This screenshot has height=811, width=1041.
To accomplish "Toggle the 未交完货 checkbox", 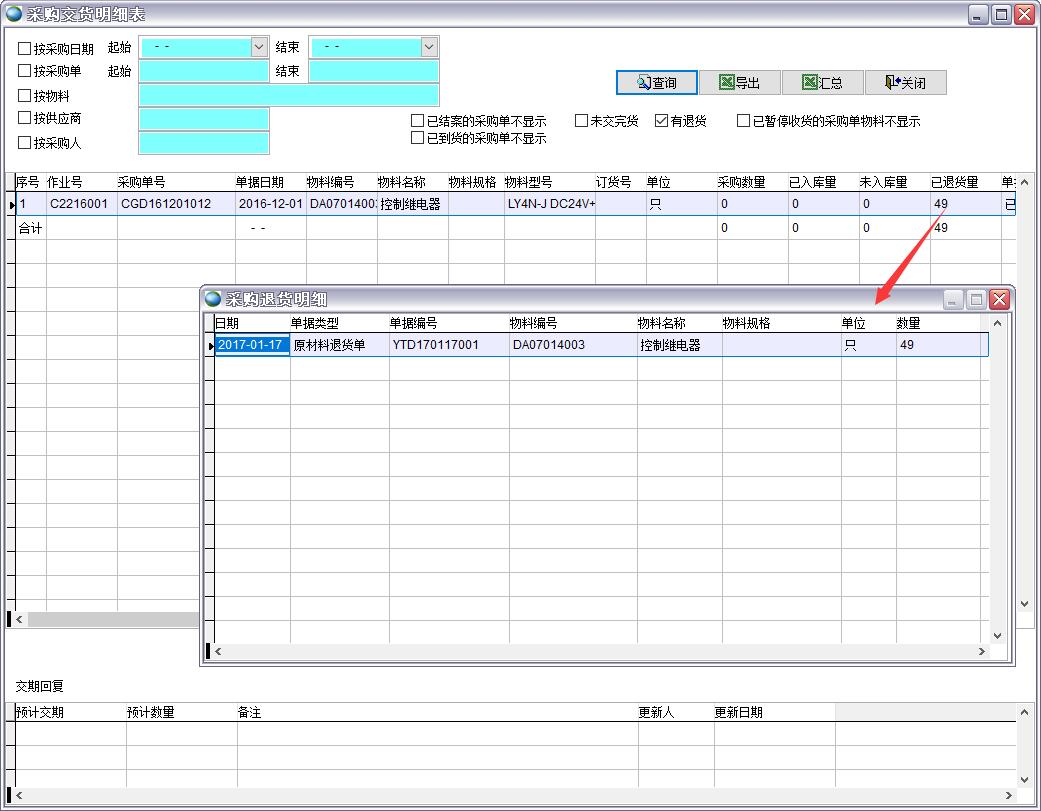I will (581, 121).
